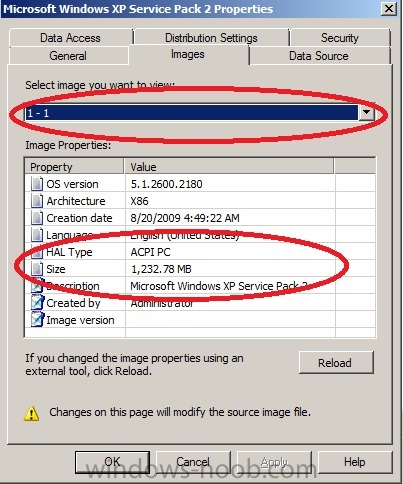Click the value 5.1.2600.2180

[x=166, y=184]
